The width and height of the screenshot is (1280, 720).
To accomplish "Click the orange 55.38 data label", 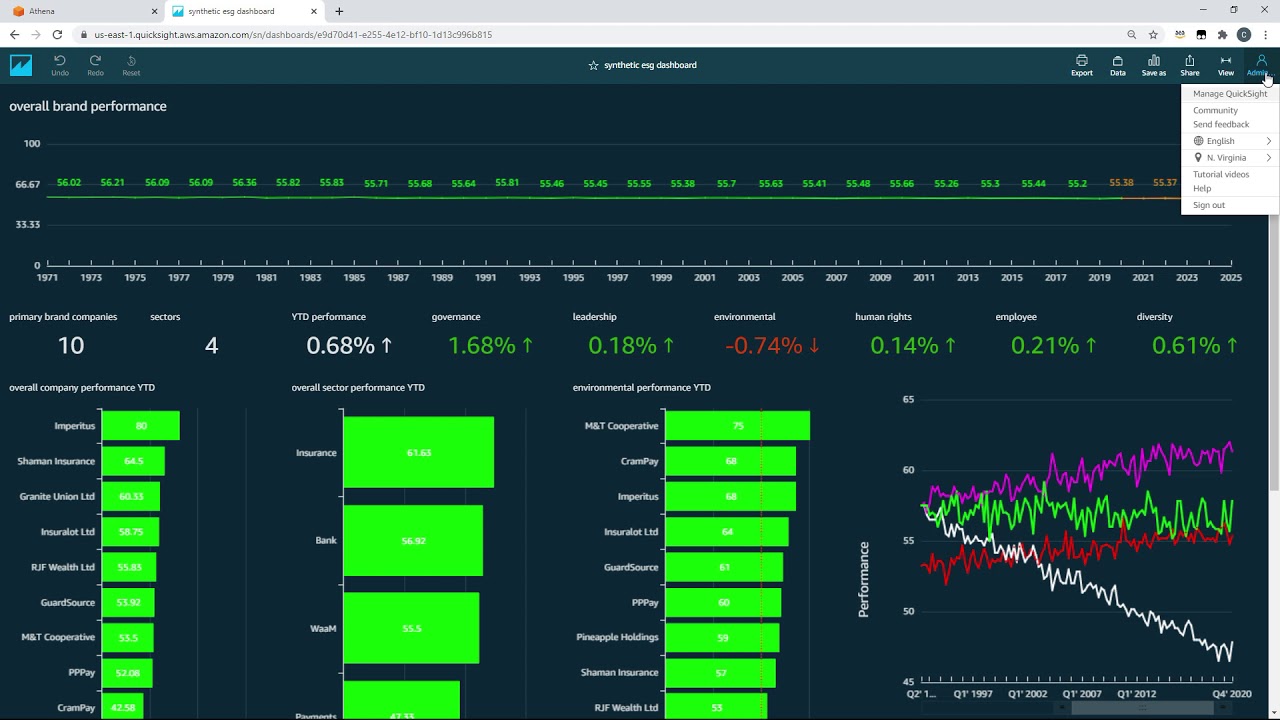I will point(1121,183).
